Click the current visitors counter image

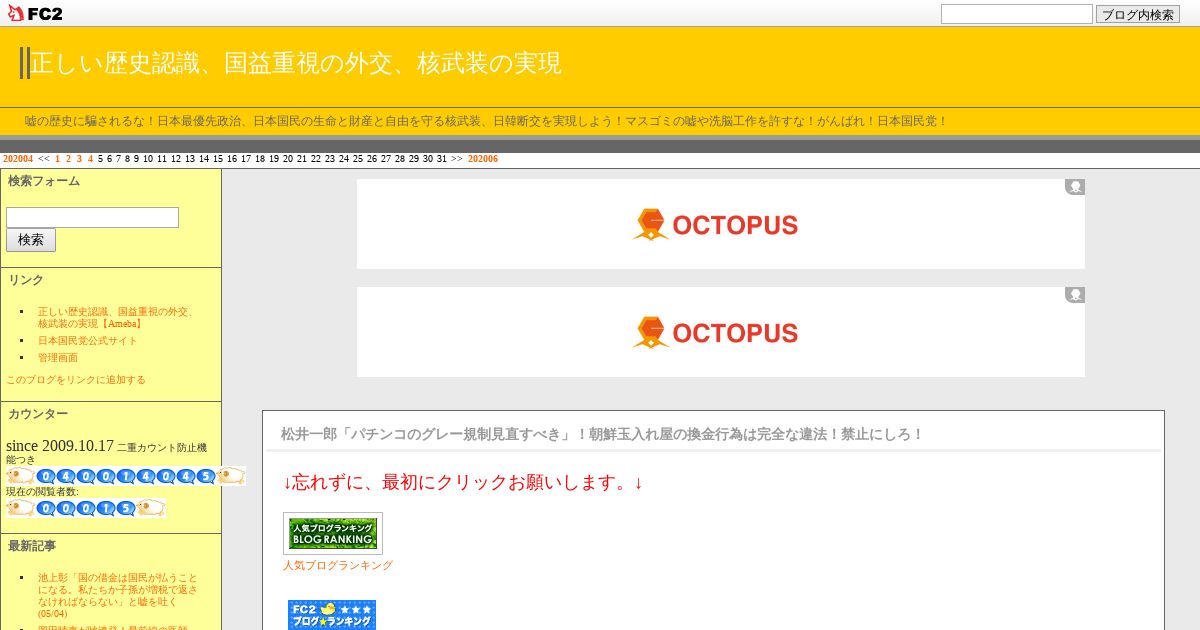pyautogui.click(x=86, y=508)
